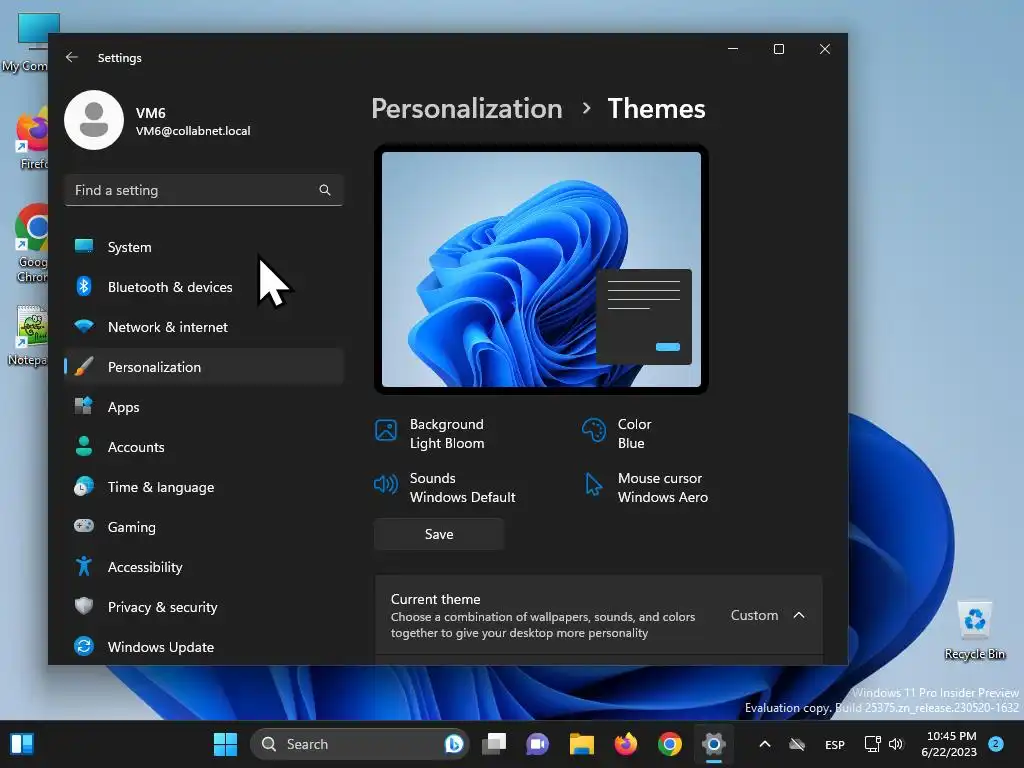Screen dimensions: 1024x768
Task: Open Windows Update settings
Action: pyautogui.click(x=204, y=647)
